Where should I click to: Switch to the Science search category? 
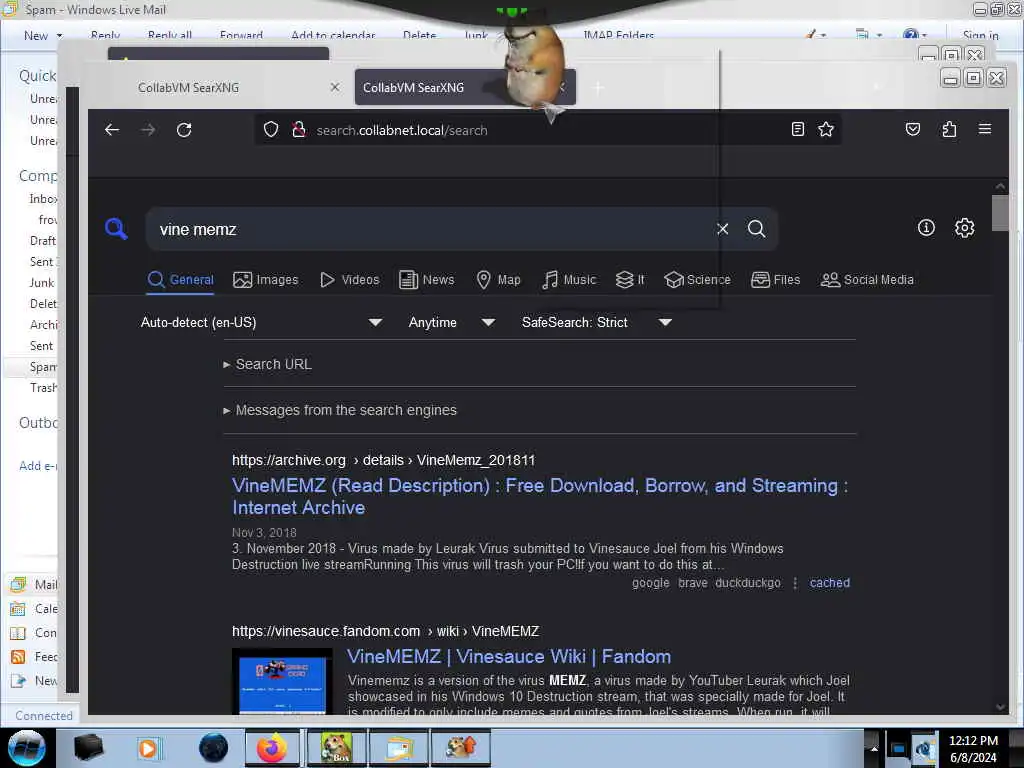click(697, 280)
